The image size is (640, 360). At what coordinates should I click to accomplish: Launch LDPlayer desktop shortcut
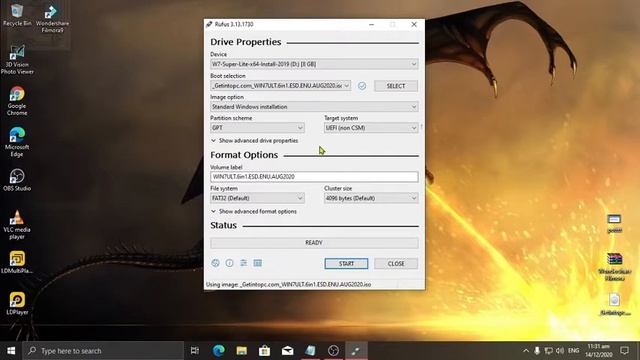(17, 304)
